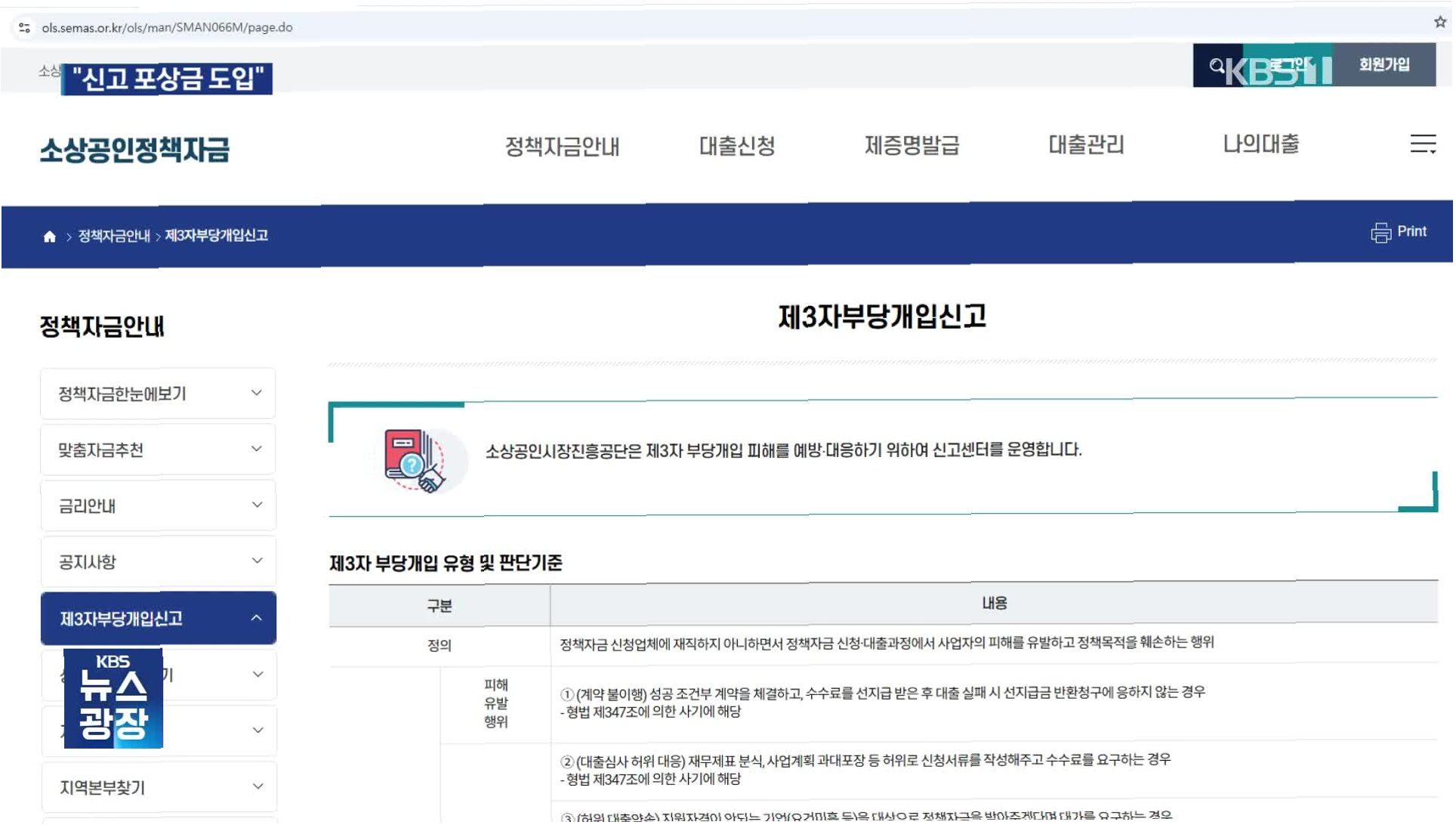
Task: Expand the 정책자금한눈에보기 sidebar menu
Action: tap(158, 394)
